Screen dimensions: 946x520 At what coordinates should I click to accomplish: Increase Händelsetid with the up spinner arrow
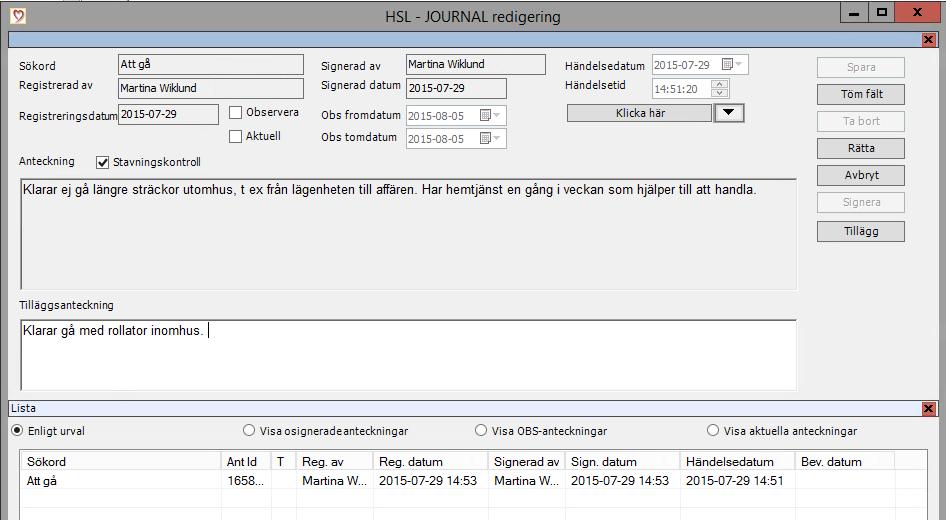pyautogui.click(x=719, y=84)
